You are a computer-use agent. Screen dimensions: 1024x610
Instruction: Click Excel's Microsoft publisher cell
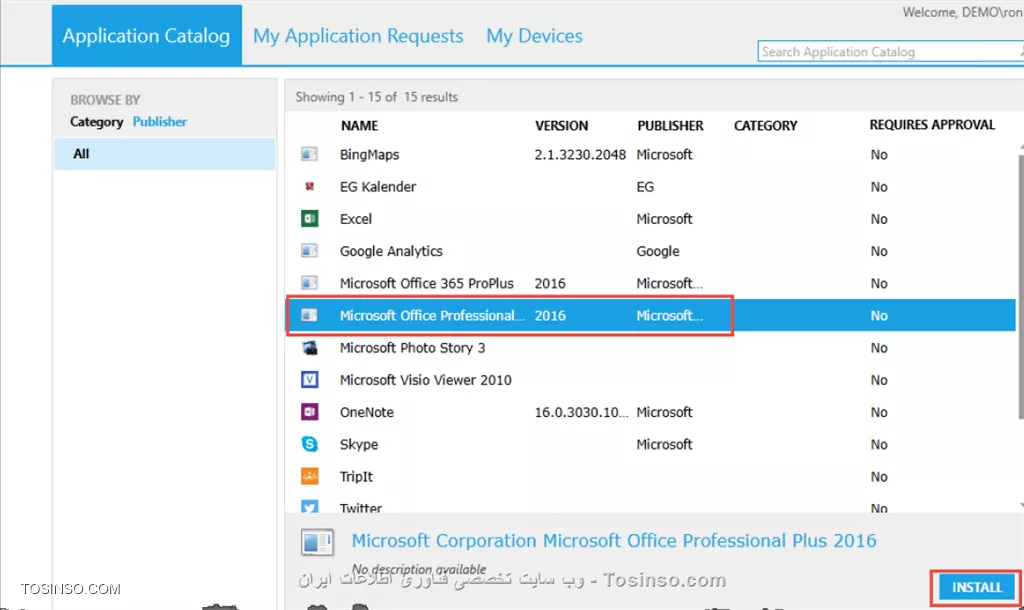click(x=664, y=219)
